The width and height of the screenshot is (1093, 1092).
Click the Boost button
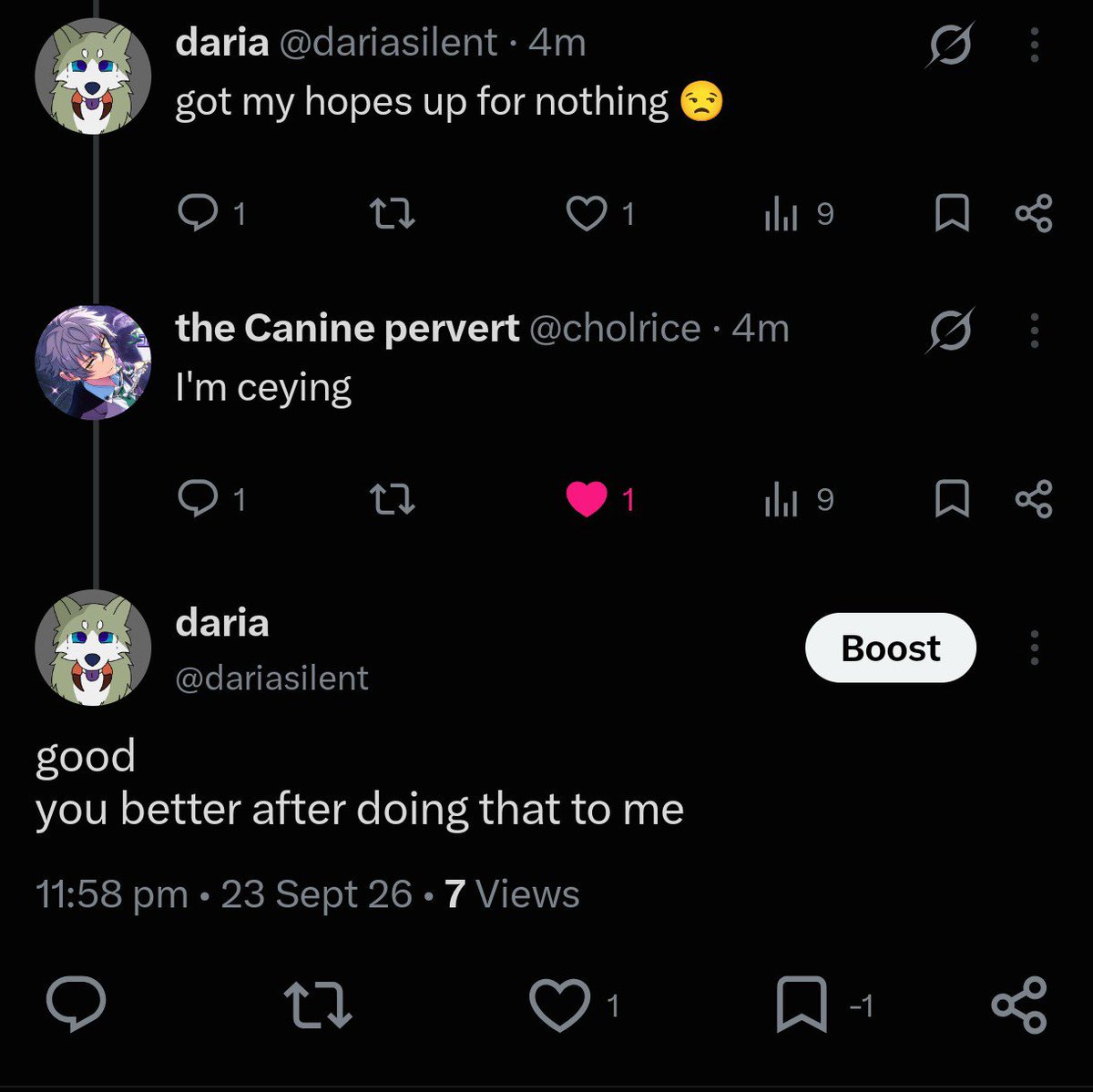(891, 648)
